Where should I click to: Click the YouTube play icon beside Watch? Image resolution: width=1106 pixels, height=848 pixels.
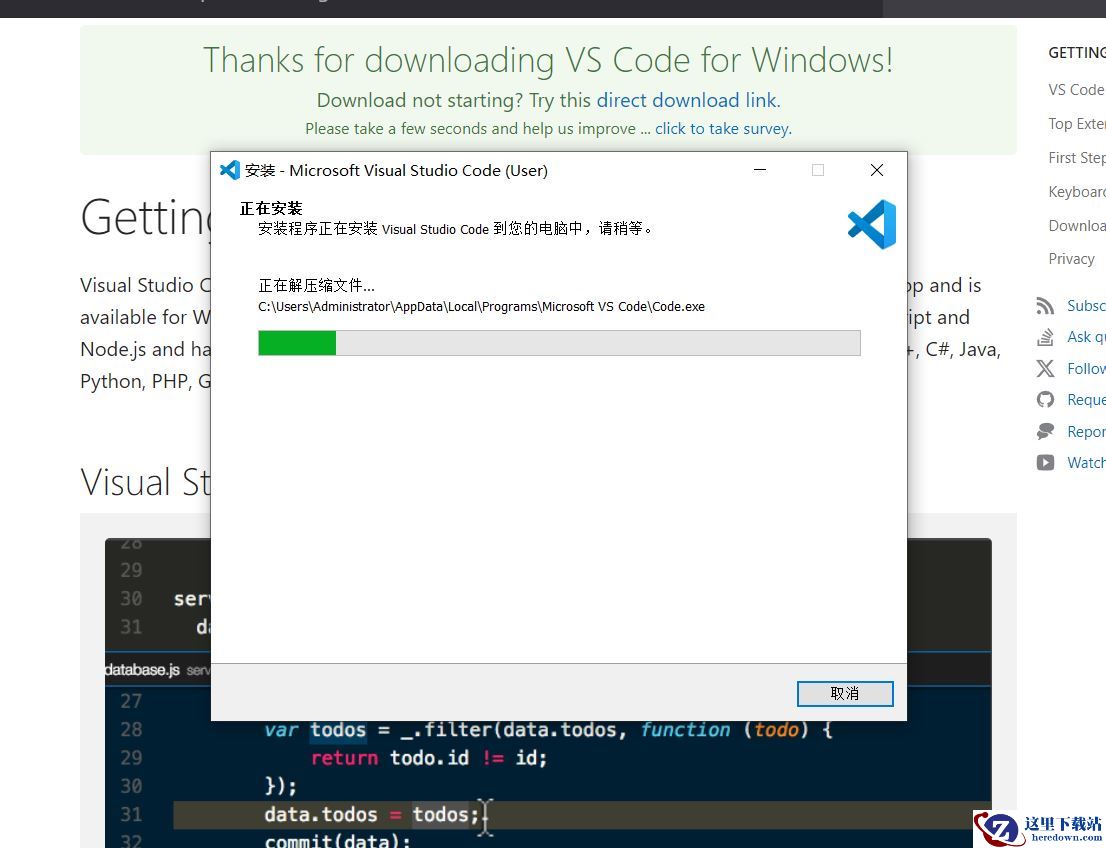[1045, 463]
